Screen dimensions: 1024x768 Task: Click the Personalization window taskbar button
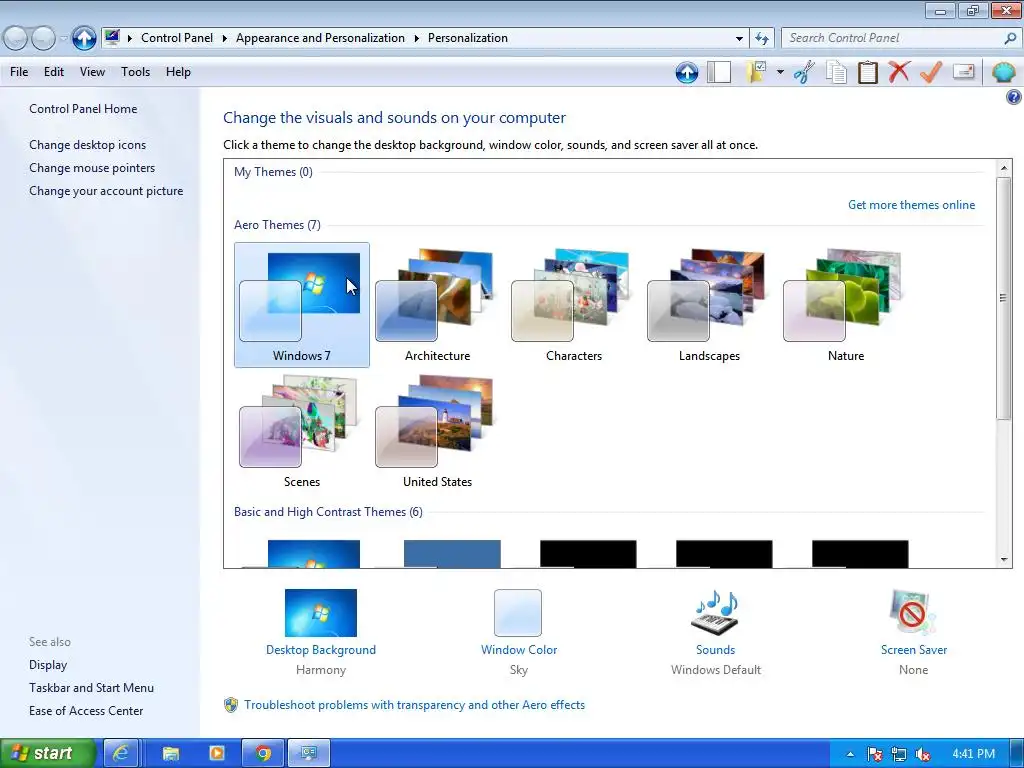pyautogui.click(x=309, y=753)
